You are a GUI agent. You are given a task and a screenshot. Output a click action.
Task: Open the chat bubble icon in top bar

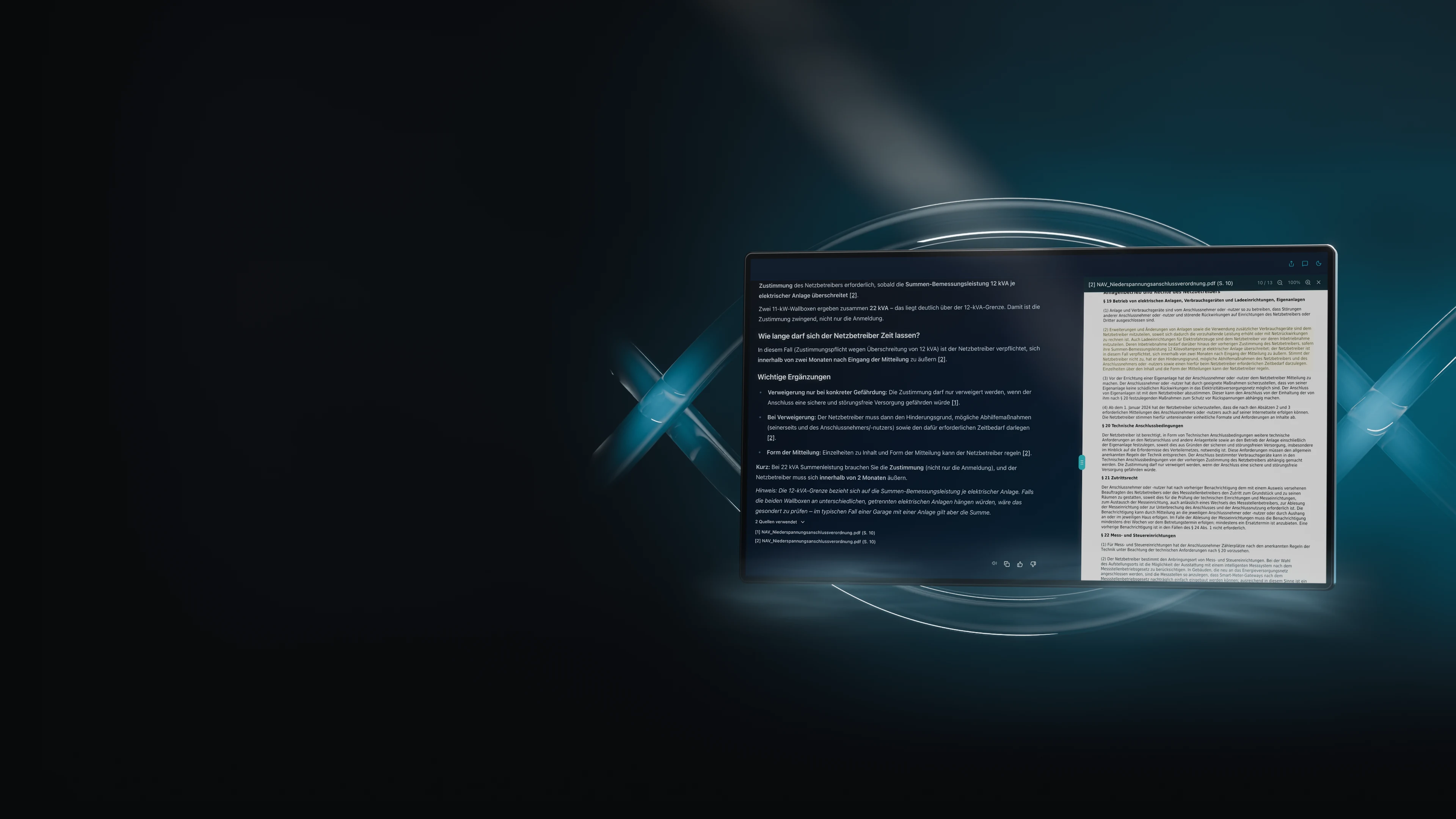click(x=1305, y=264)
